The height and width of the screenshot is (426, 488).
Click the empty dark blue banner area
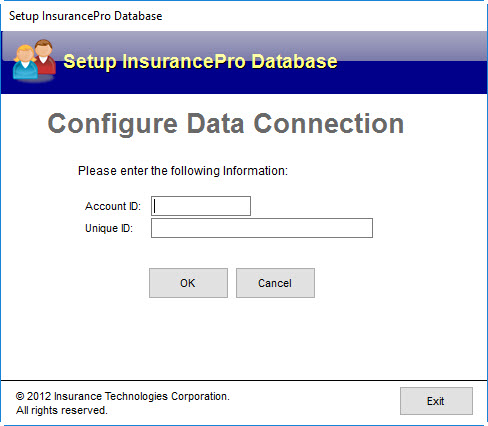[410, 77]
